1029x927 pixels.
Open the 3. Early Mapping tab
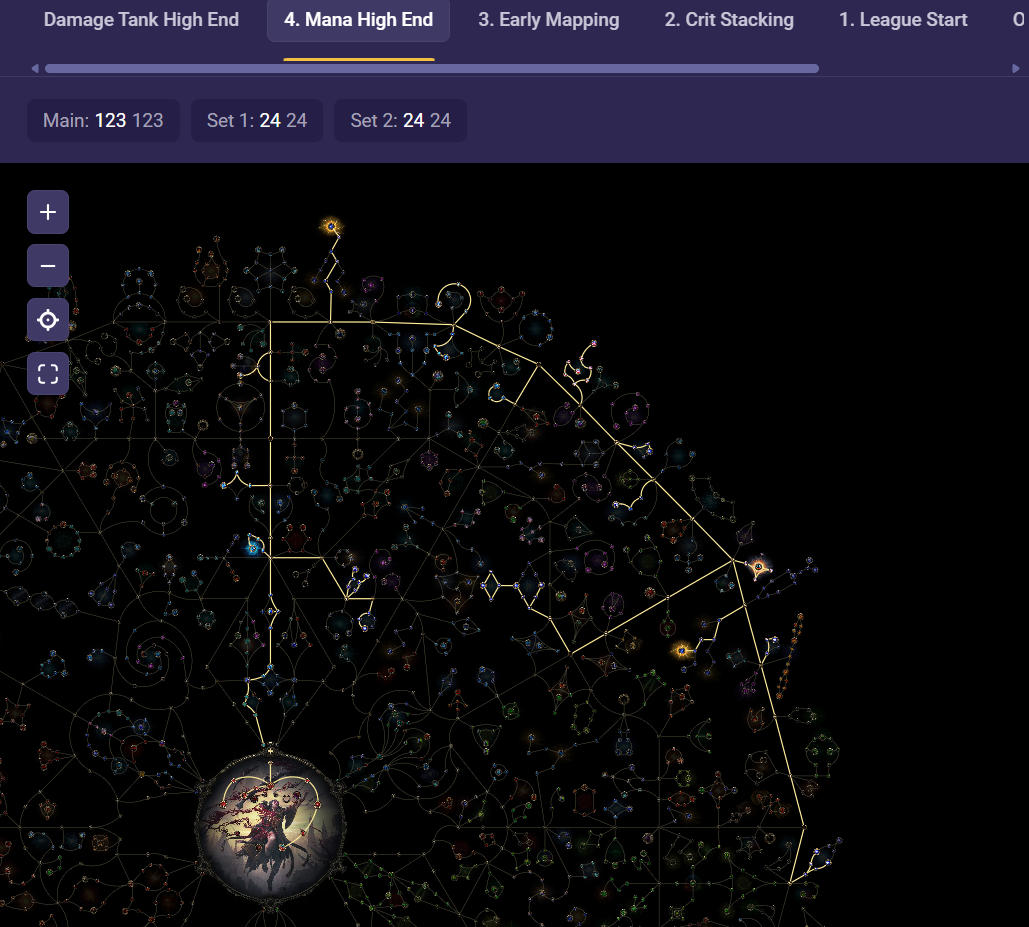coord(548,20)
